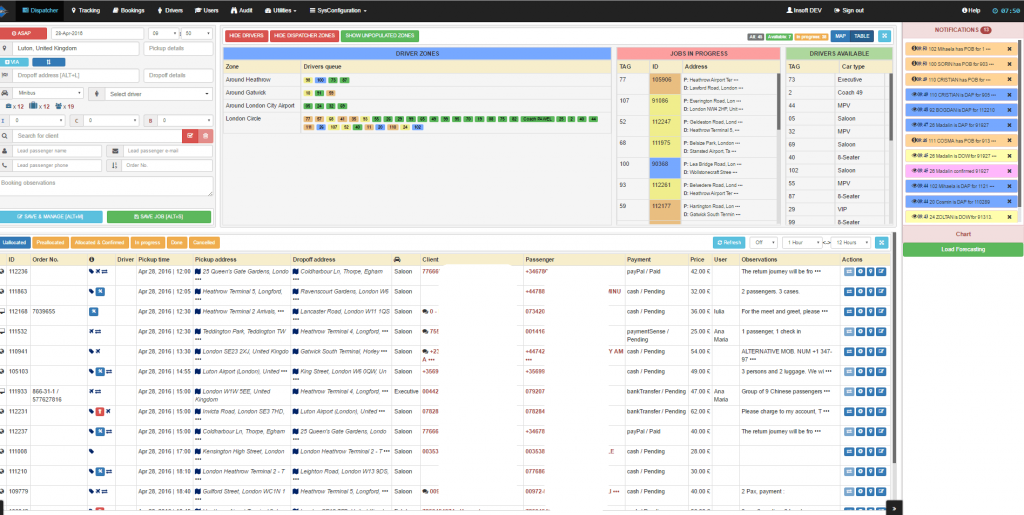Click SAVE JOB button
The width and height of the screenshot is (1024, 515).
159,216
